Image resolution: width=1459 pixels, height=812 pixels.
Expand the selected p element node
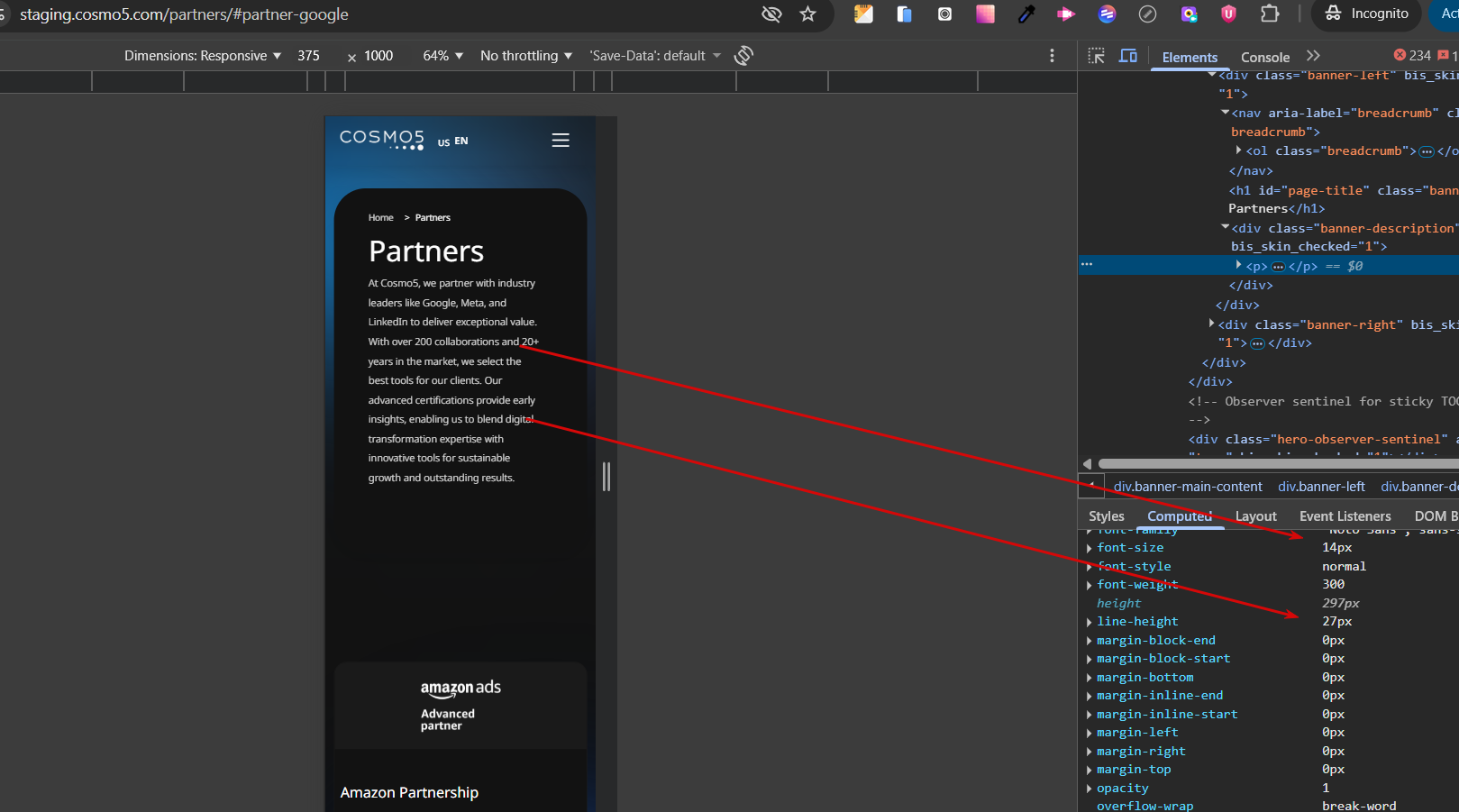pyautogui.click(x=1239, y=265)
